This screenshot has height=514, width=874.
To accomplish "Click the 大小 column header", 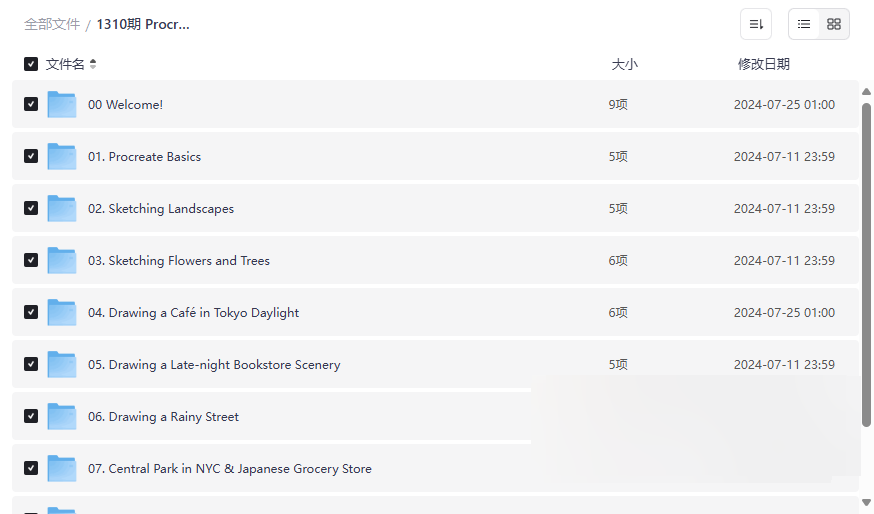I will [x=624, y=64].
